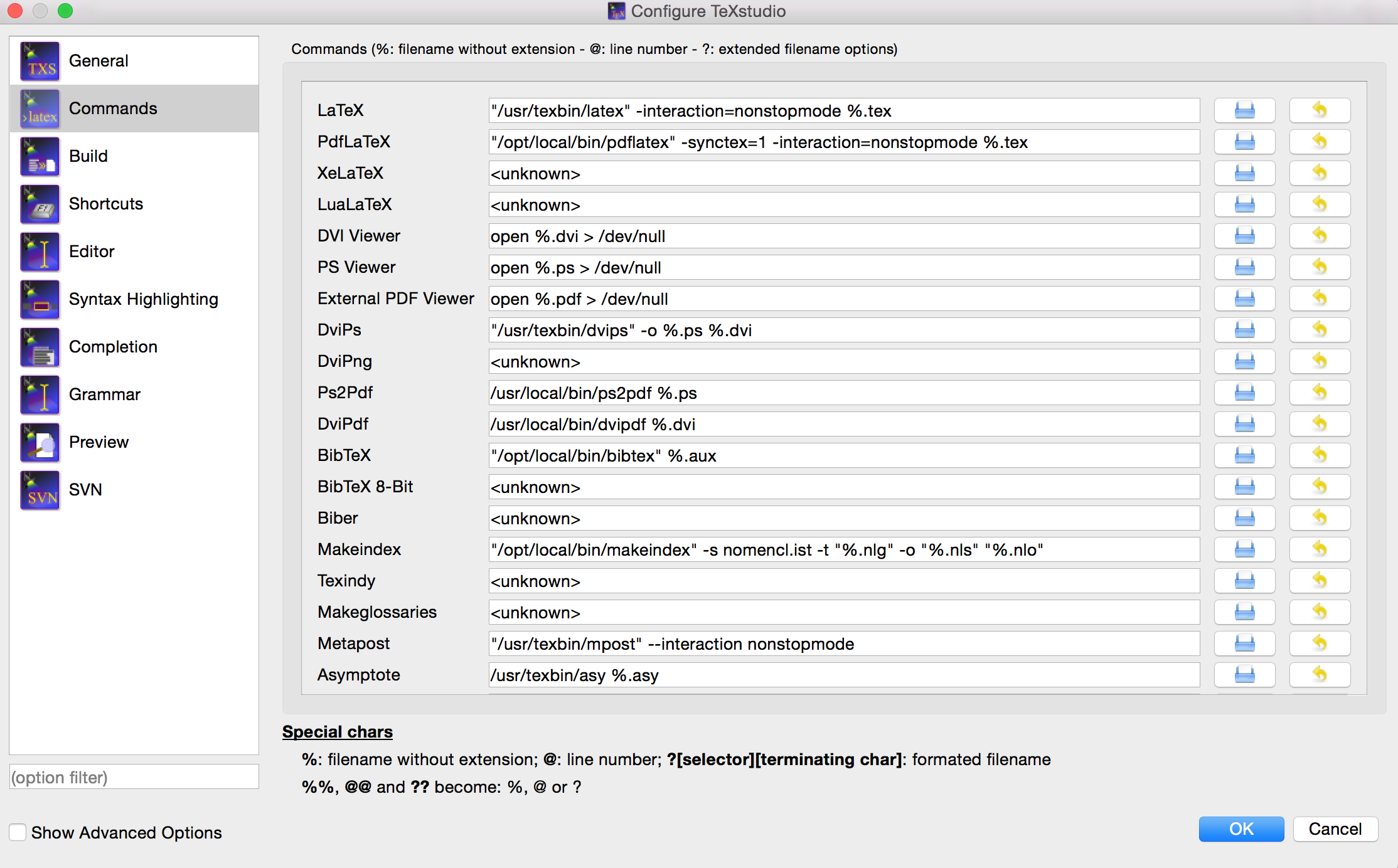
Task: Reset the DviPdf command to default
Action: 1320,424
